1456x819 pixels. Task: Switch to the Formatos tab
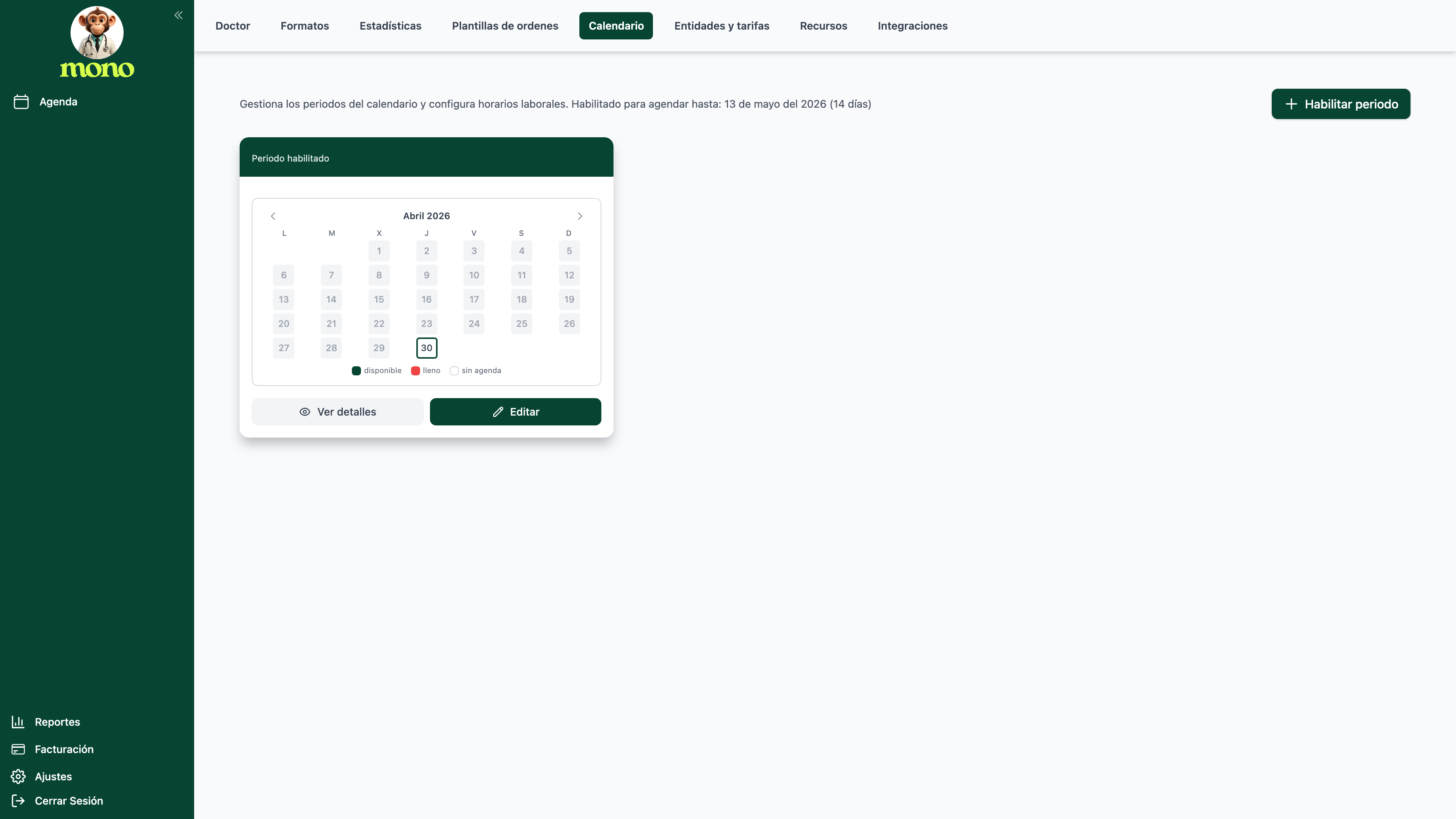pyautogui.click(x=304, y=26)
